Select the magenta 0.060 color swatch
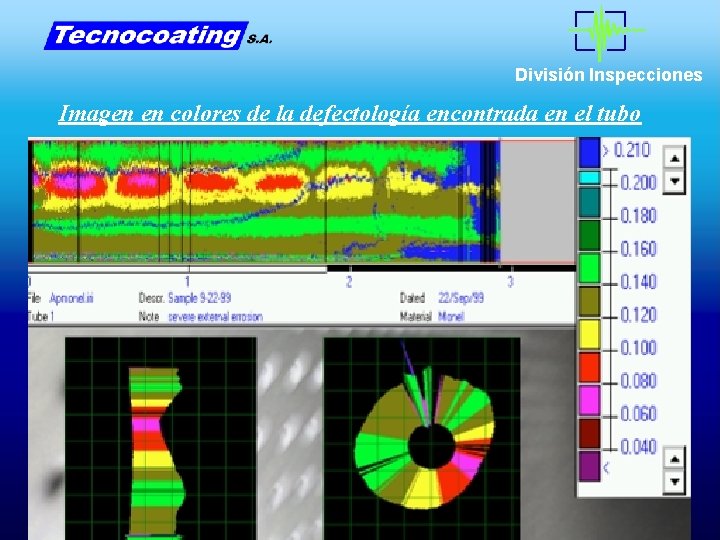 coord(590,400)
